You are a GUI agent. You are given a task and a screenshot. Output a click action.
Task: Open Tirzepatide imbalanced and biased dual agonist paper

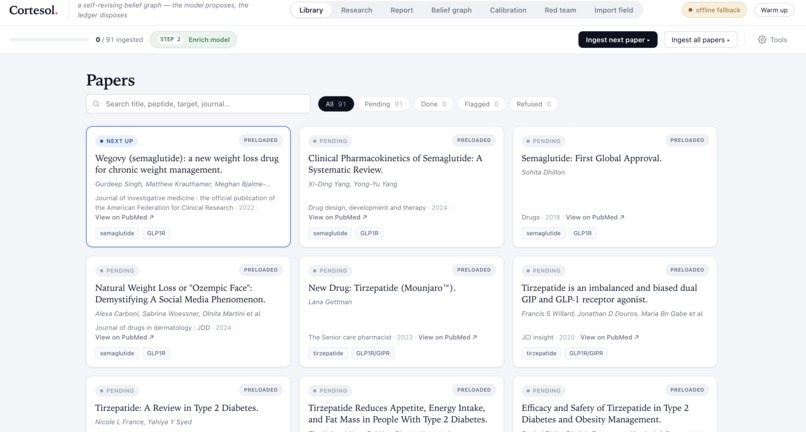point(615,312)
